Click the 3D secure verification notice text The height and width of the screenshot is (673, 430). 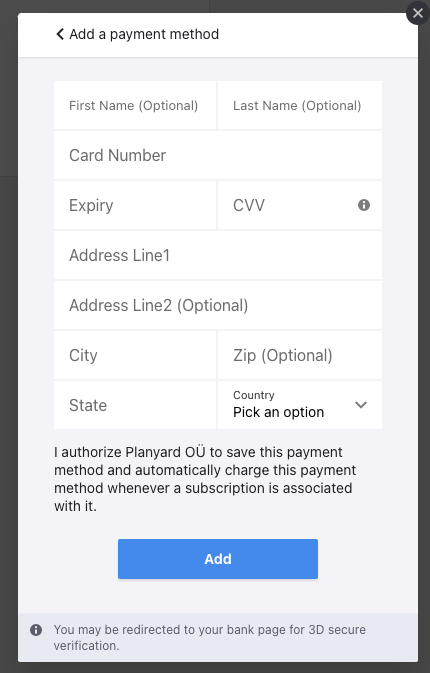pos(210,637)
